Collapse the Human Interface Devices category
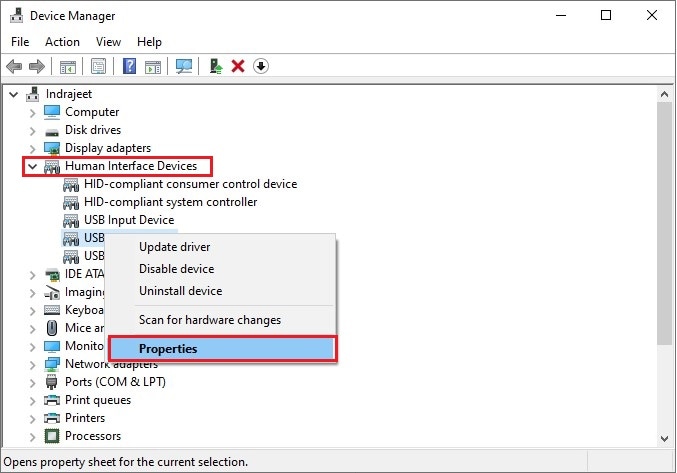Screen dimensions: 677x473 33,166
